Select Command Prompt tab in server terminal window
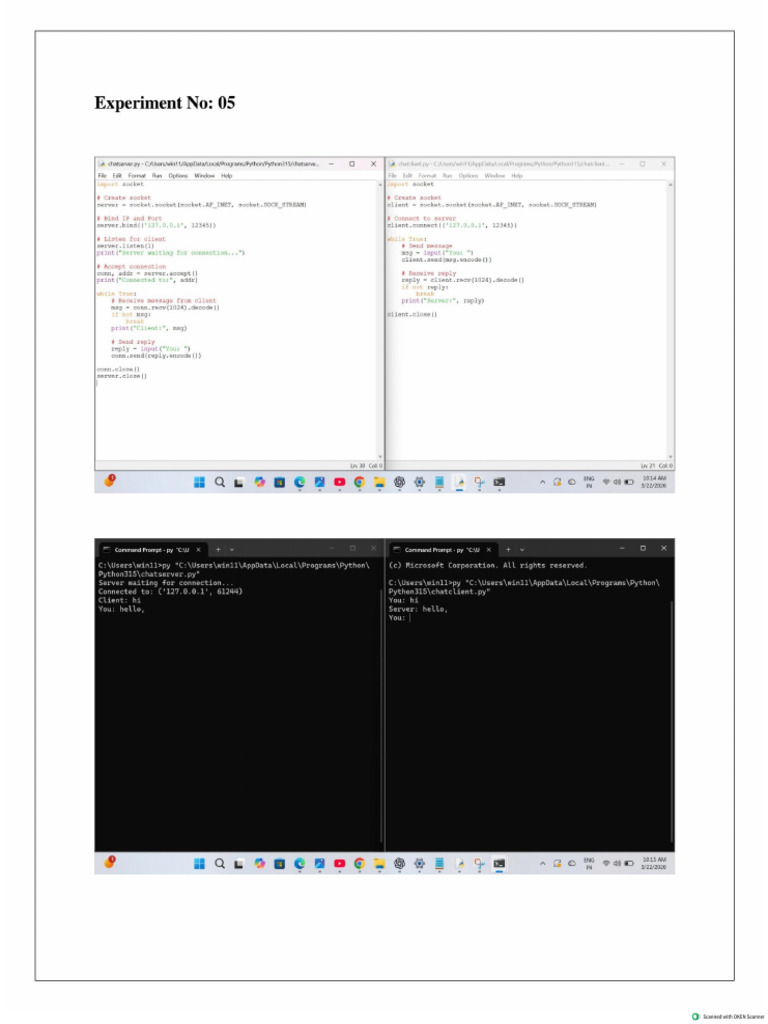The image size is (768, 1024). 152,550
